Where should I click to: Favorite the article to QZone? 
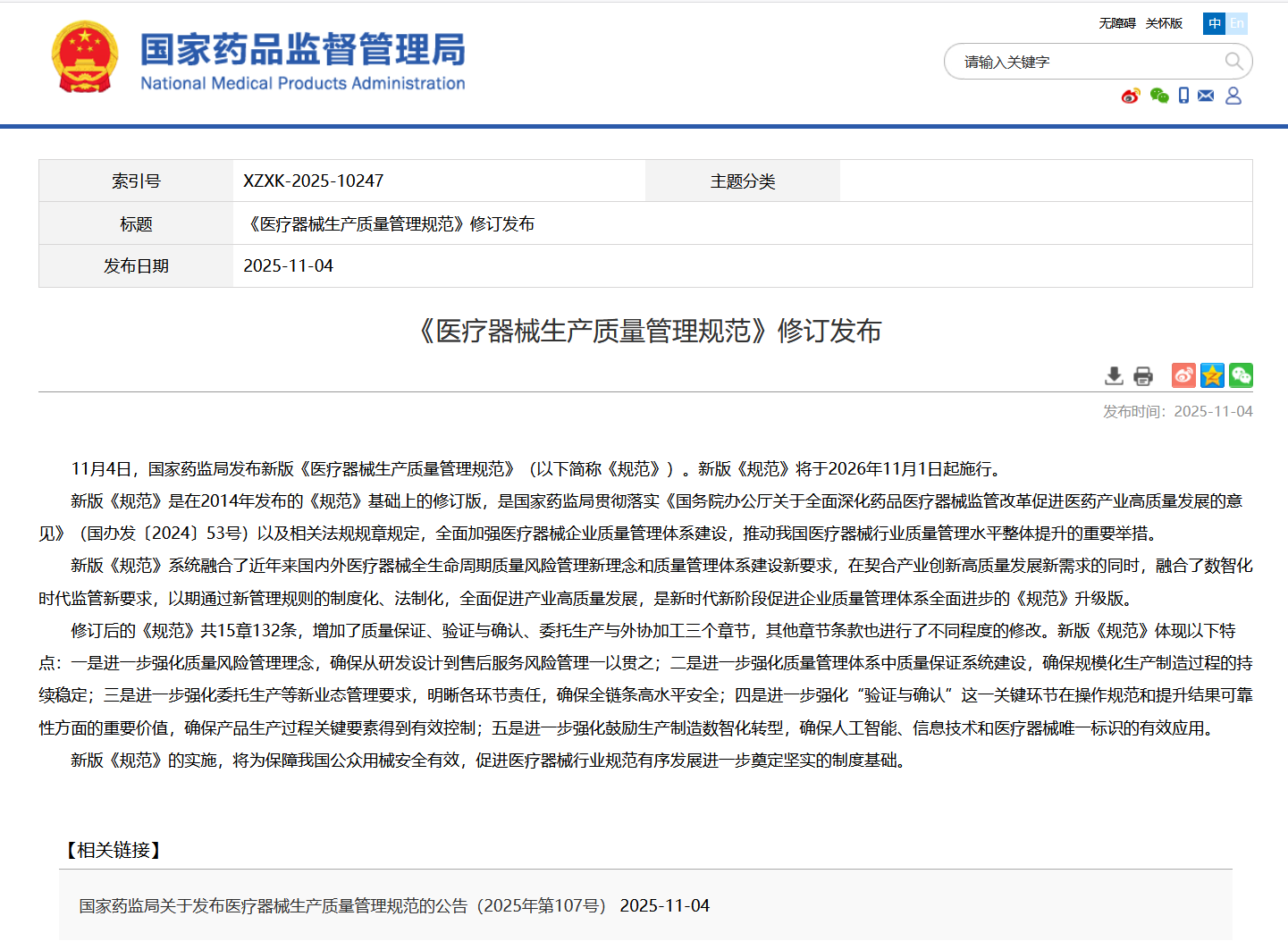tap(1212, 375)
